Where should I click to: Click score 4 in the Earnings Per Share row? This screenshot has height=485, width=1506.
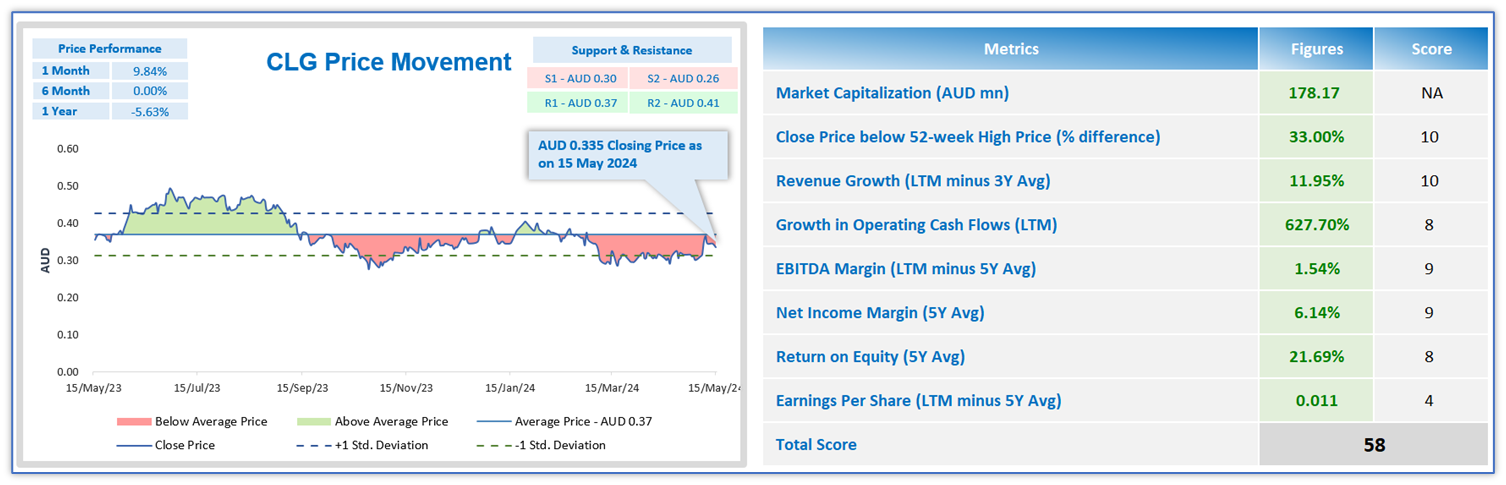coord(1430,401)
